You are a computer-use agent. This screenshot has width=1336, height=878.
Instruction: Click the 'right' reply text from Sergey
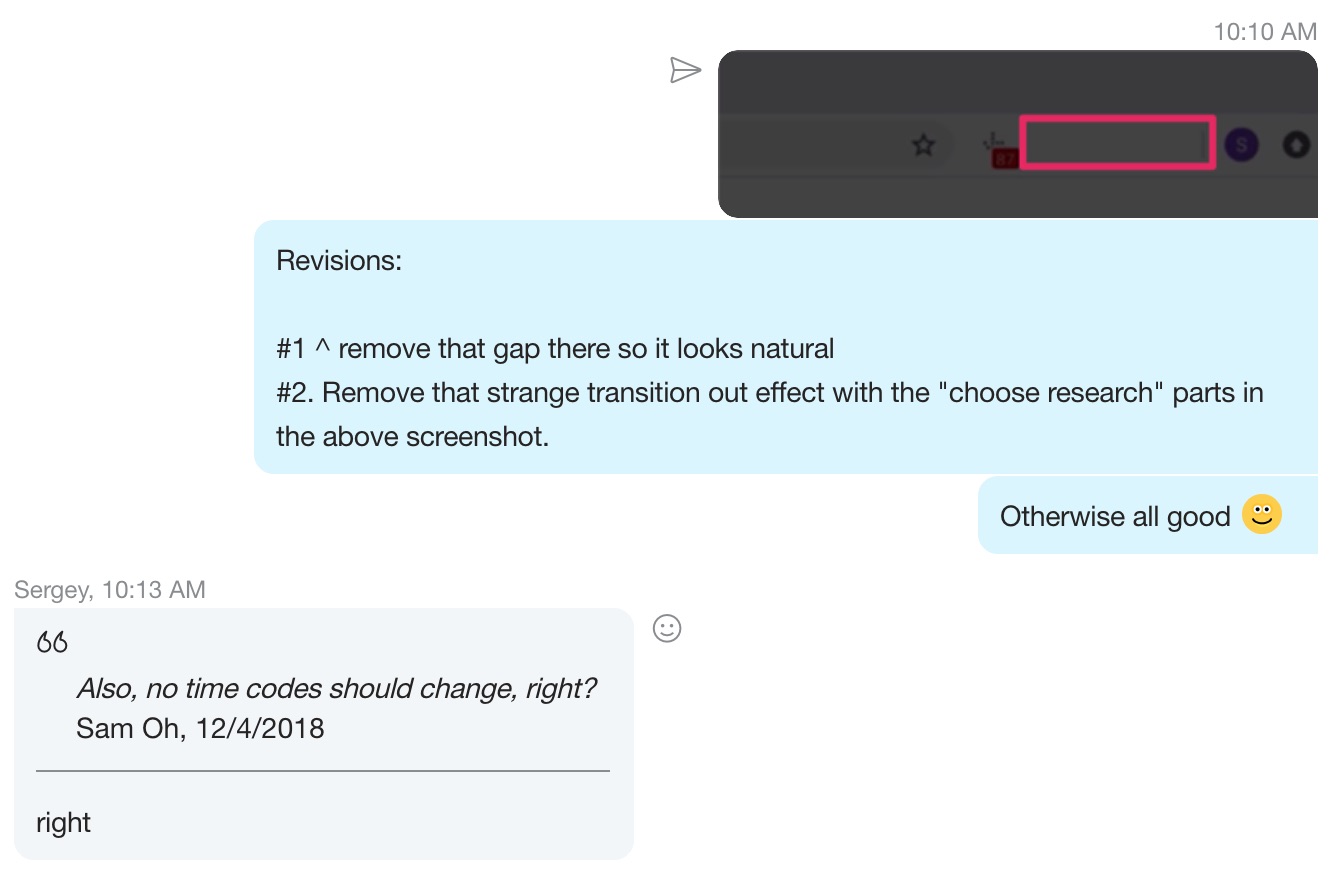[x=63, y=821]
